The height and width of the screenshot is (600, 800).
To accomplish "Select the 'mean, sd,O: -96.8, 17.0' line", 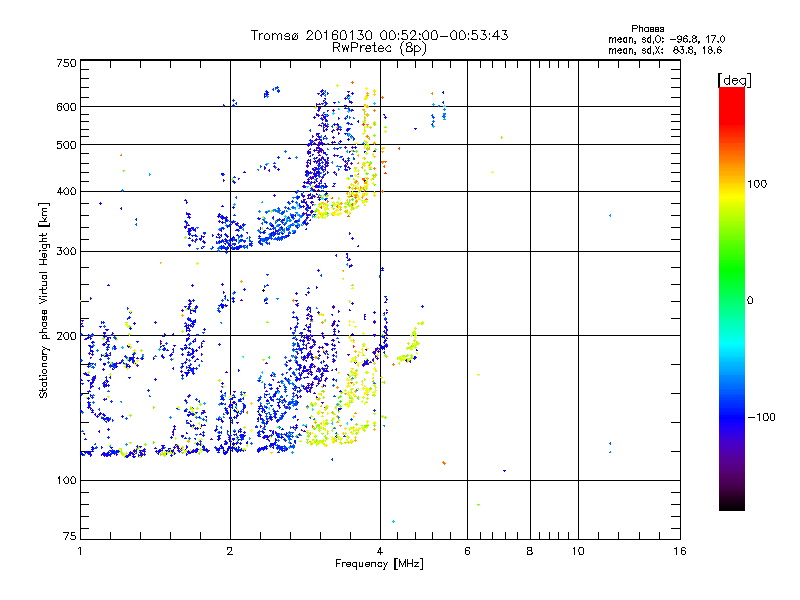I will [666, 39].
